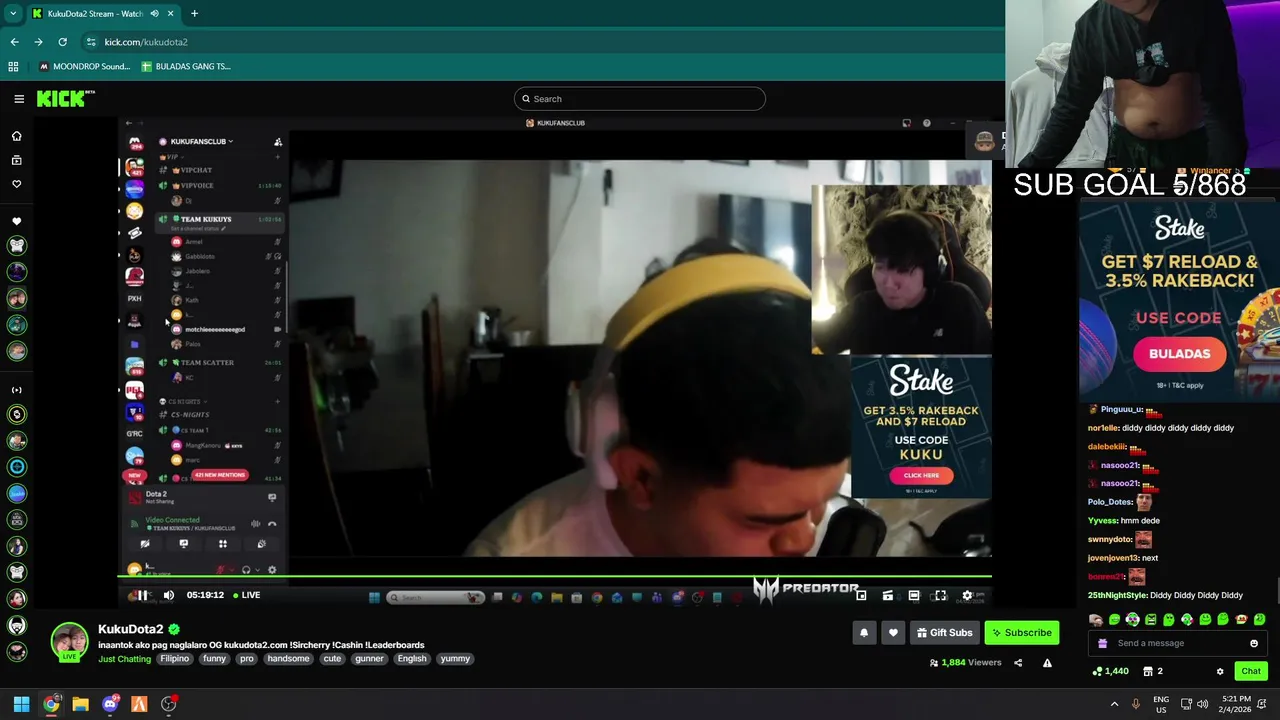Click nor1elle username in chat

coord(1103,428)
